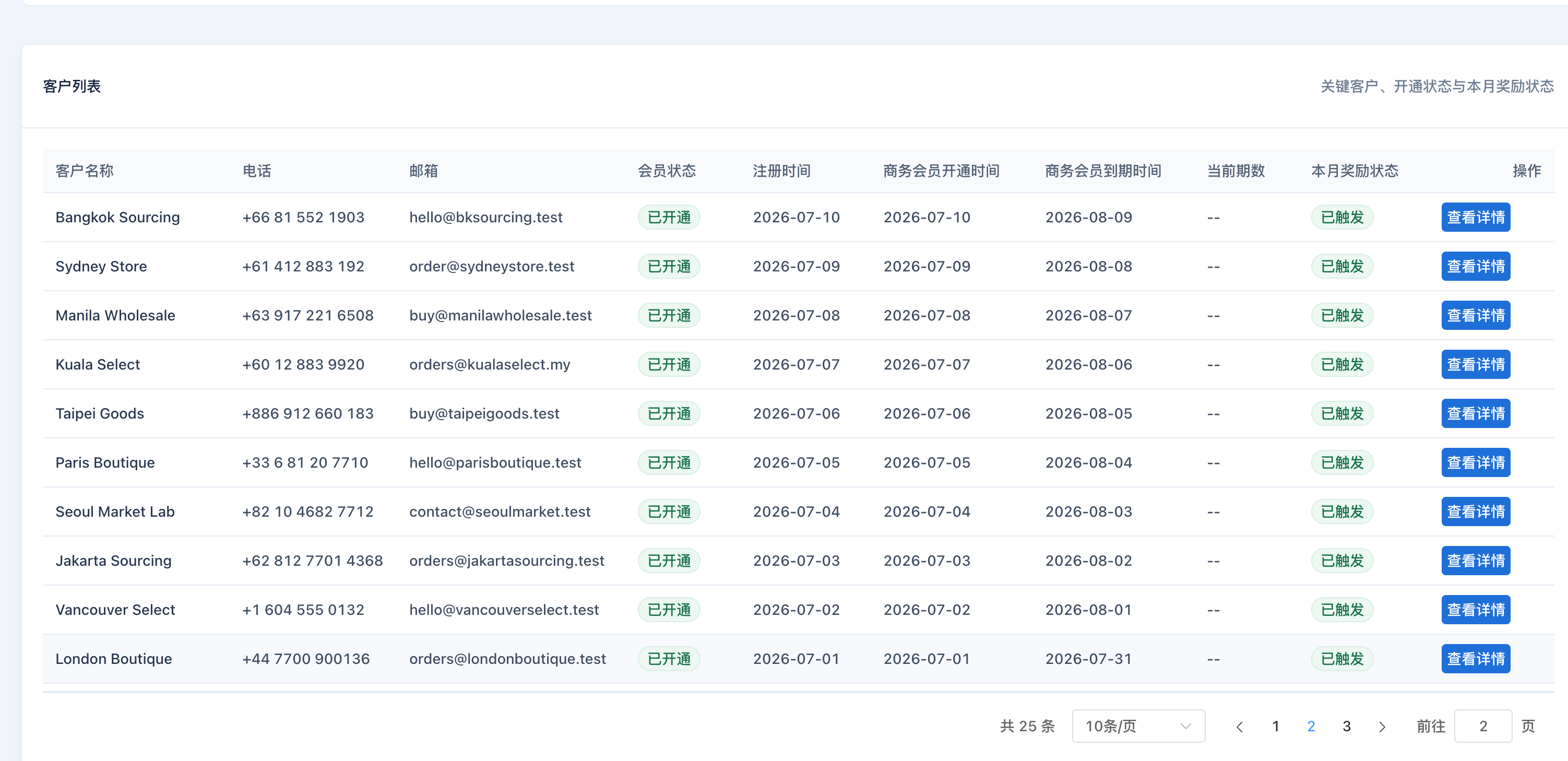Click the 商务会员到期时间 column header
The width and height of the screenshot is (1568, 761).
point(1103,171)
